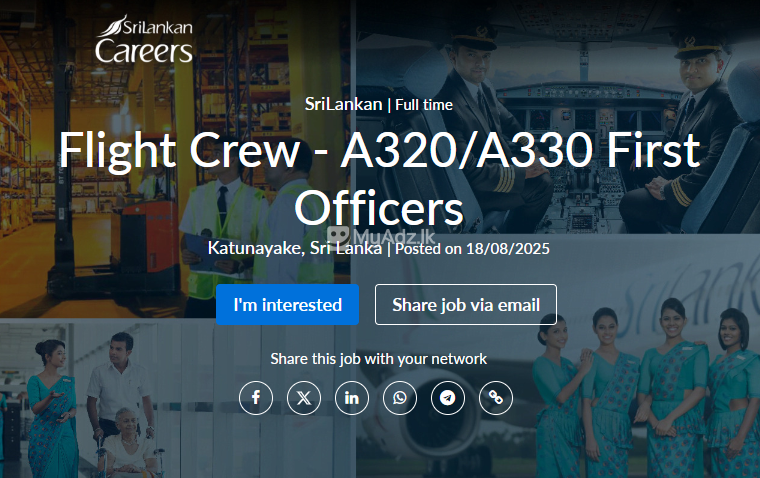The height and width of the screenshot is (478, 760).
Task: Click "Share this job with your network" text
Action: point(379,359)
